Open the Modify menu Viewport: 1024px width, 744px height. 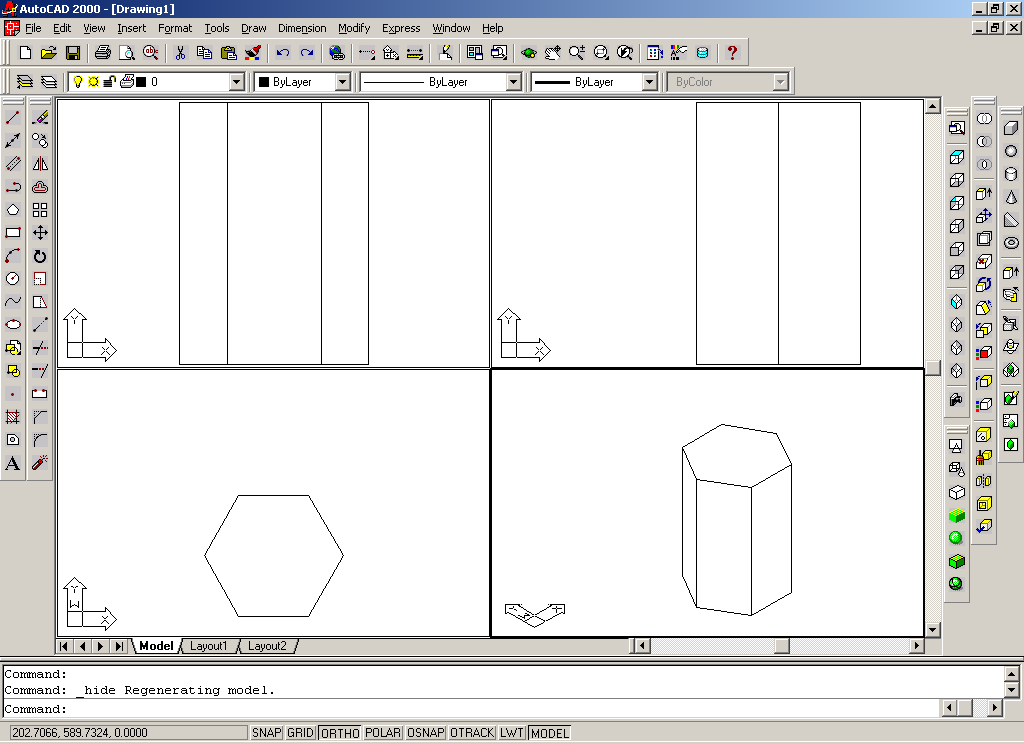354,28
